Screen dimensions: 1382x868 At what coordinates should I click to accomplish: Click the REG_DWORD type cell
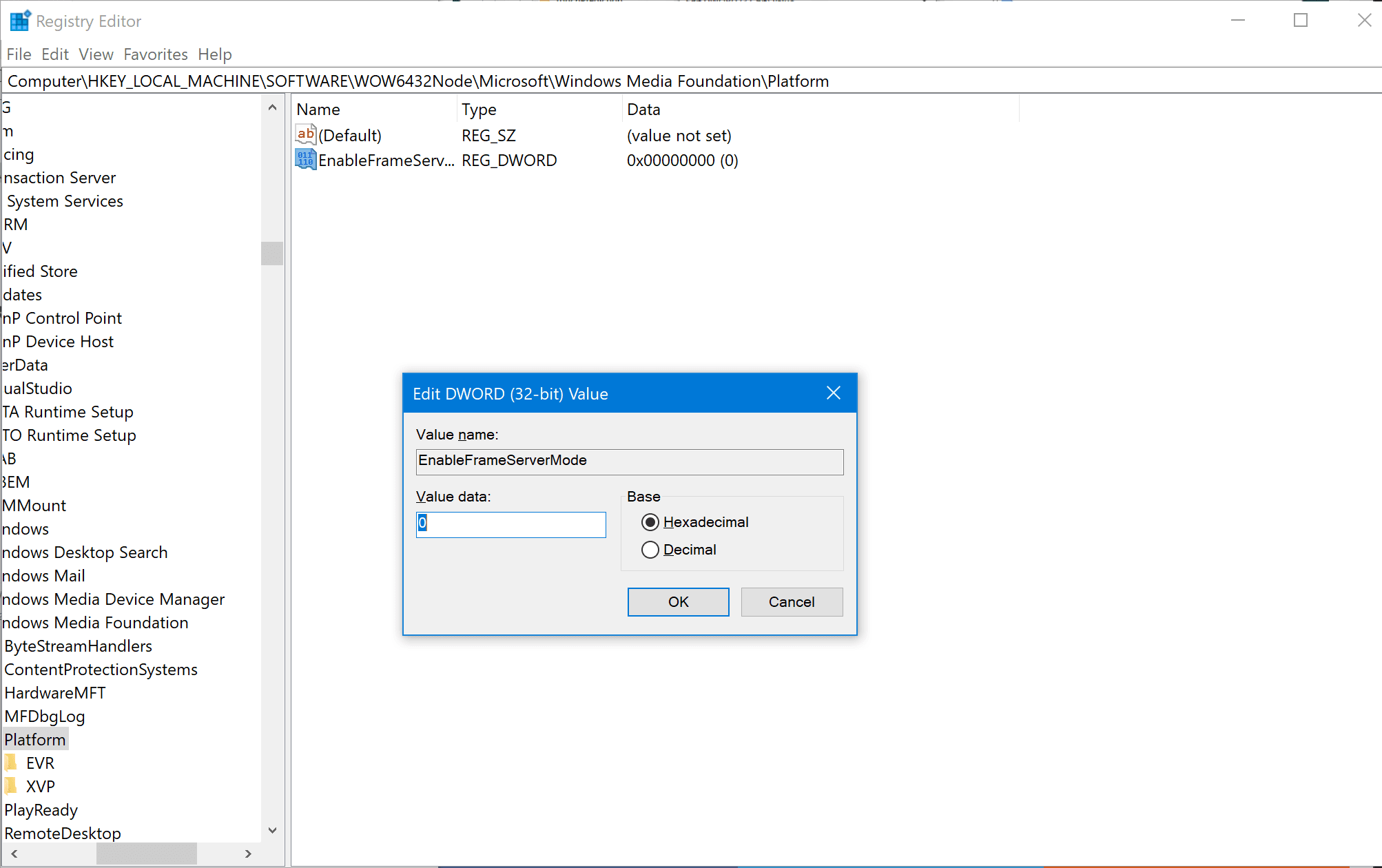click(509, 160)
